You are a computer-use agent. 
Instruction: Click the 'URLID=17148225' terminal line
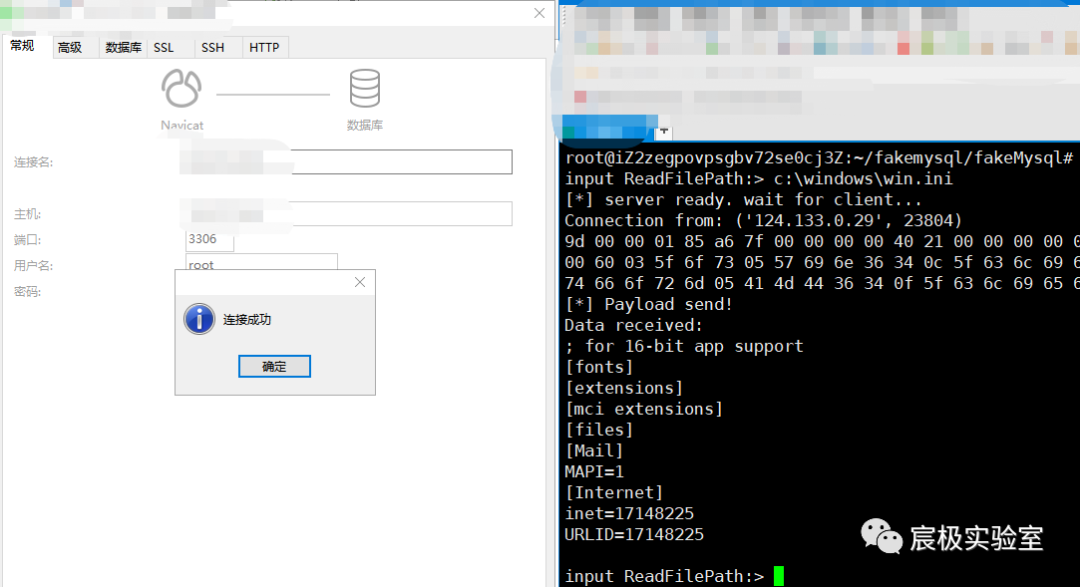click(x=634, y=535)
